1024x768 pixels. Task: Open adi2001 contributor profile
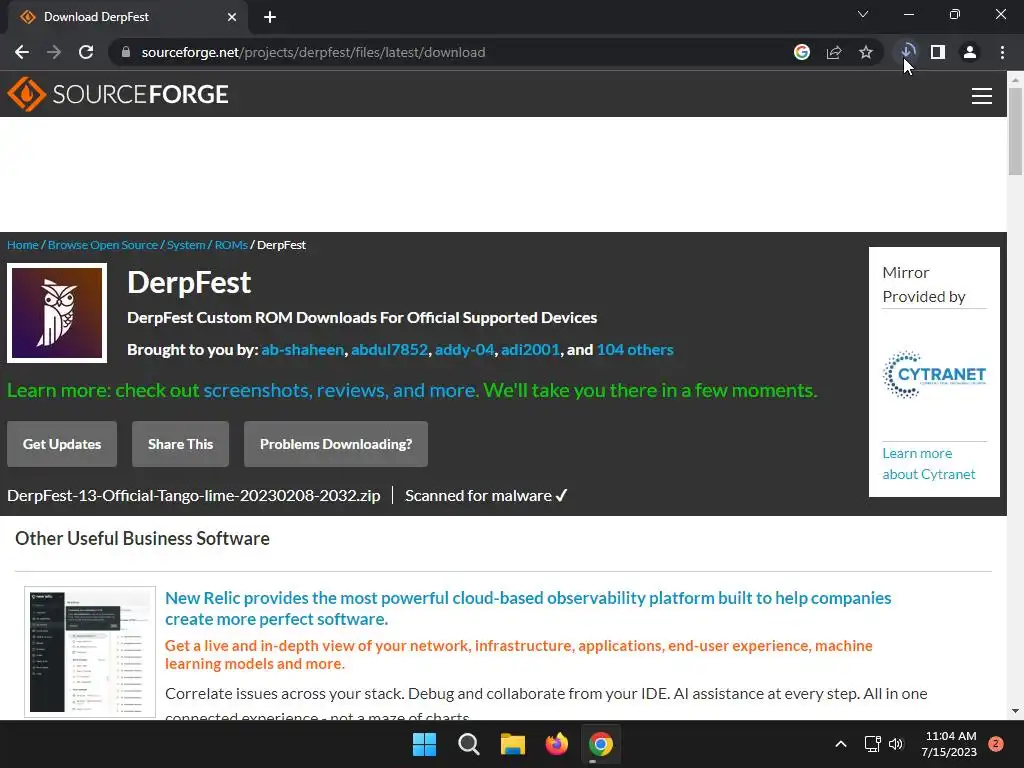[530, 350]
